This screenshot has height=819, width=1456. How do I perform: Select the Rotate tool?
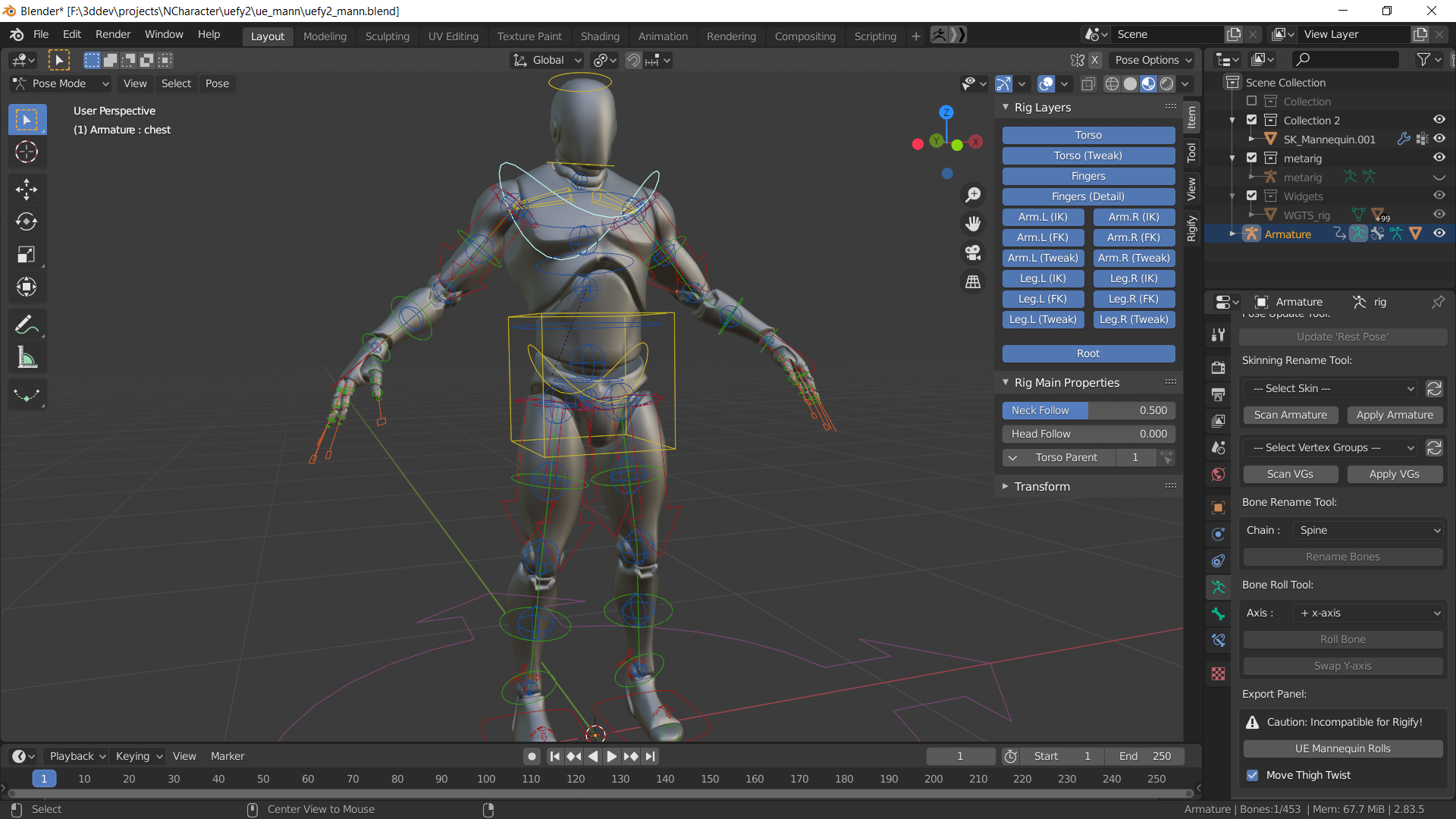click(27, 222)
